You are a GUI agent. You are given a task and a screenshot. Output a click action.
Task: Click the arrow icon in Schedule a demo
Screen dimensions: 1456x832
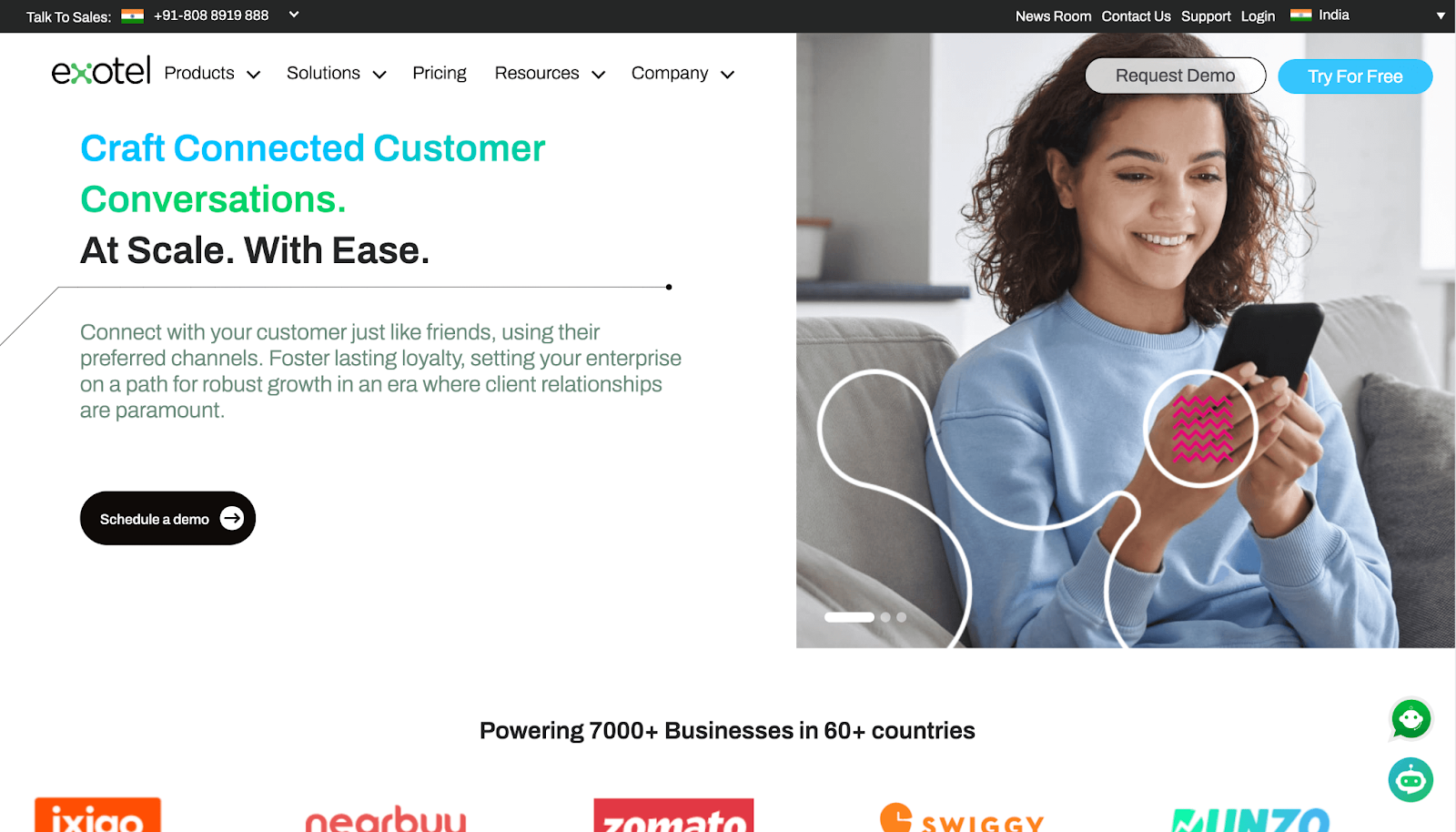point(232,519)
